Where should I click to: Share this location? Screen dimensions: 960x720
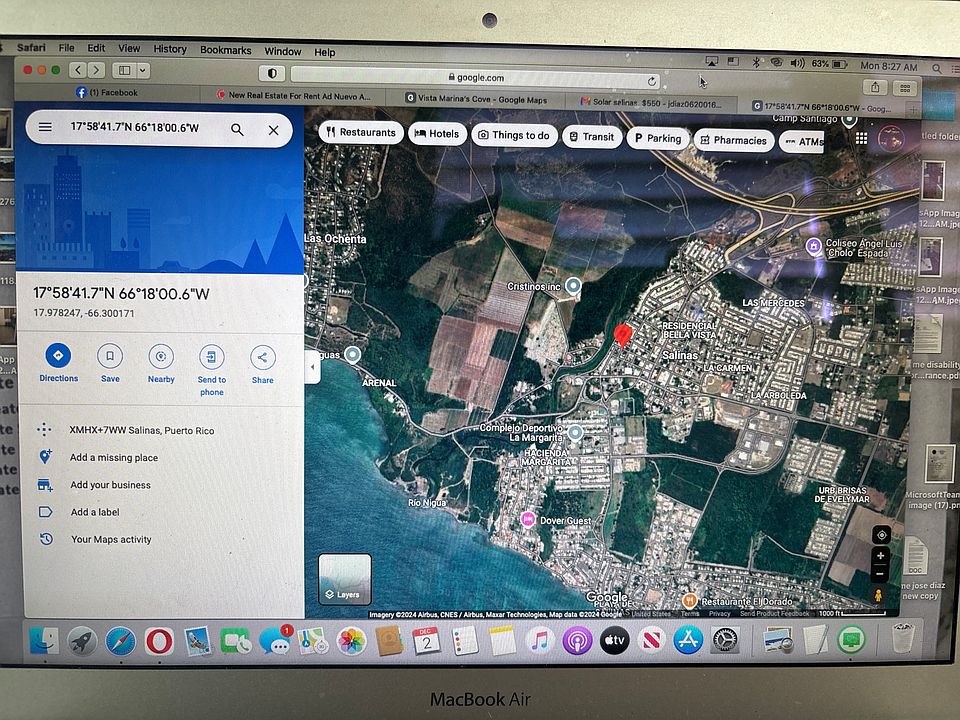click(263, 365)
